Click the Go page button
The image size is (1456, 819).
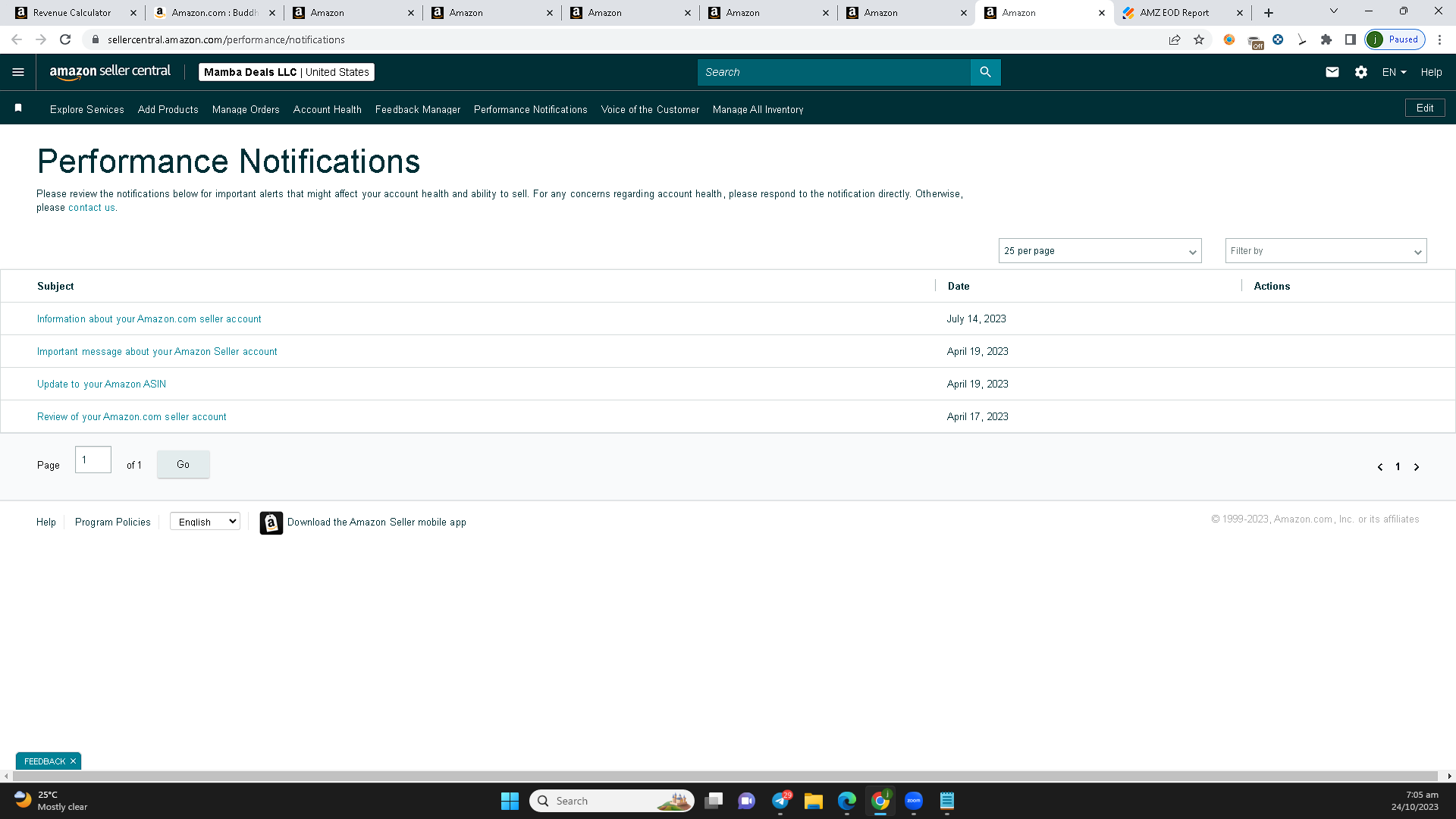click(183, 464)
